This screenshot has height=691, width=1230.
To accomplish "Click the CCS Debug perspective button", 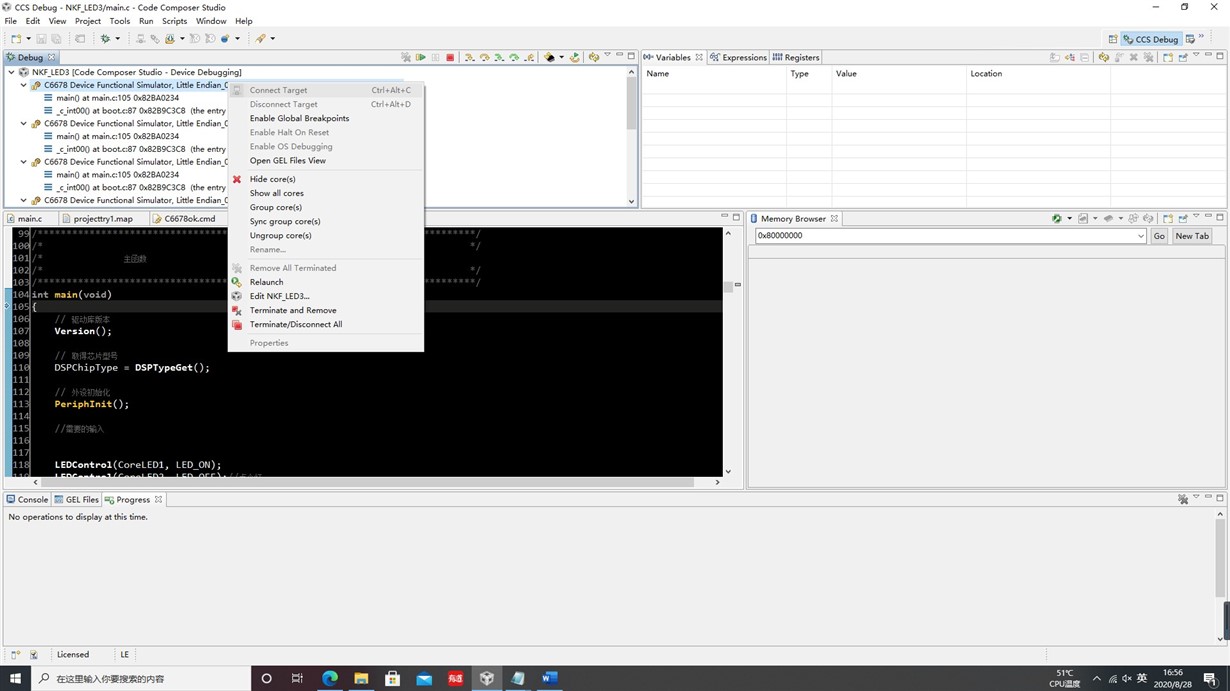I will 1150,39.
